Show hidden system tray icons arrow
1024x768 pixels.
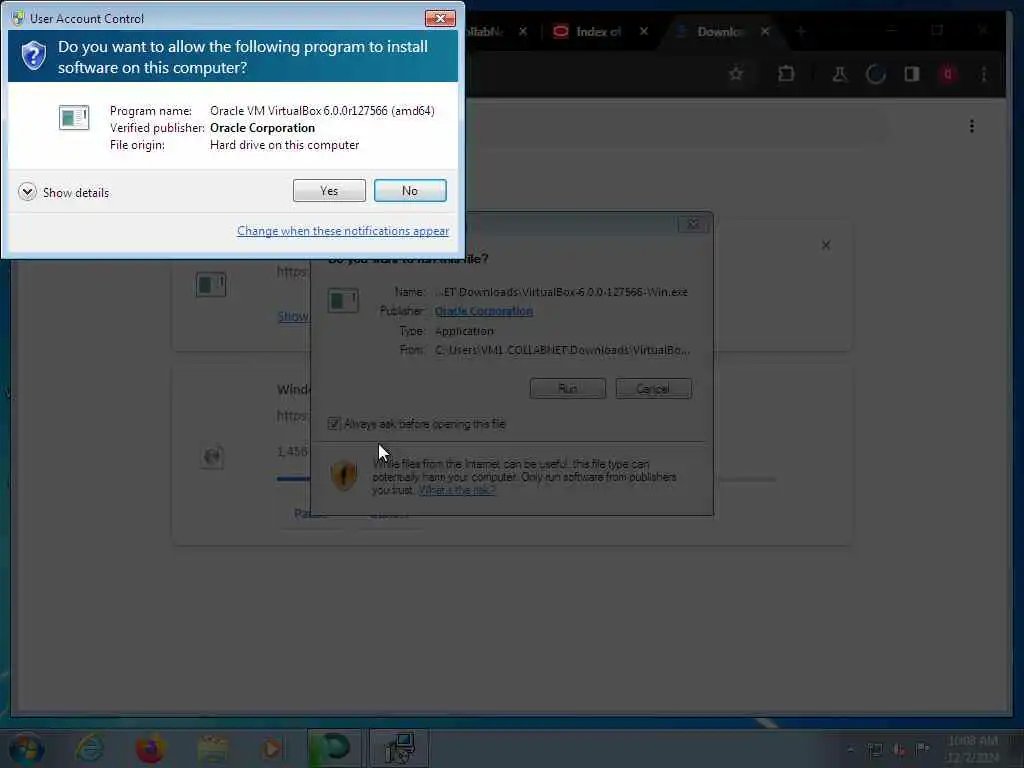[x=850, y=749]
